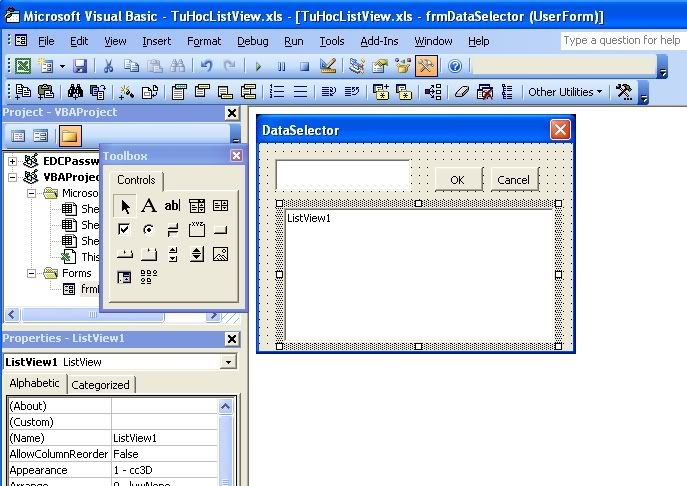
Task: Click the Save icon in toolbar
Action: 80,66
